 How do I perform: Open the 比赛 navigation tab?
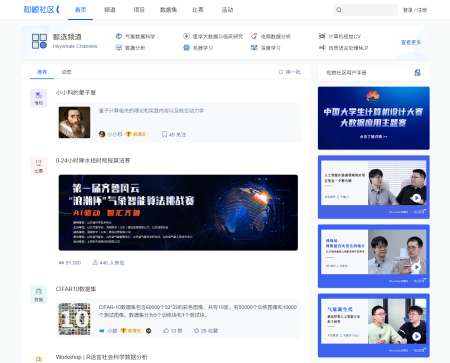pos(198,10)
